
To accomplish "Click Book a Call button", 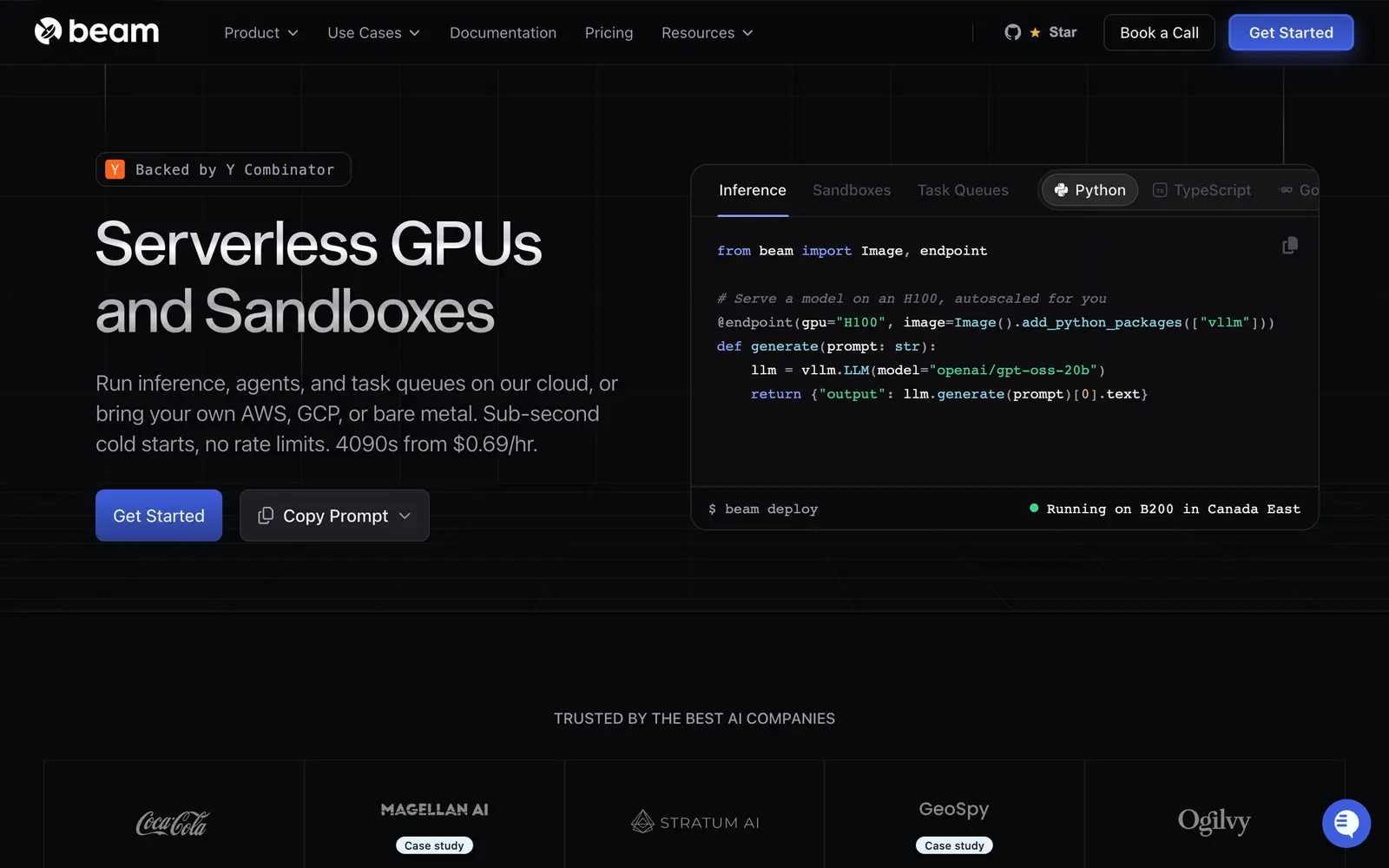I will 1159,33.
